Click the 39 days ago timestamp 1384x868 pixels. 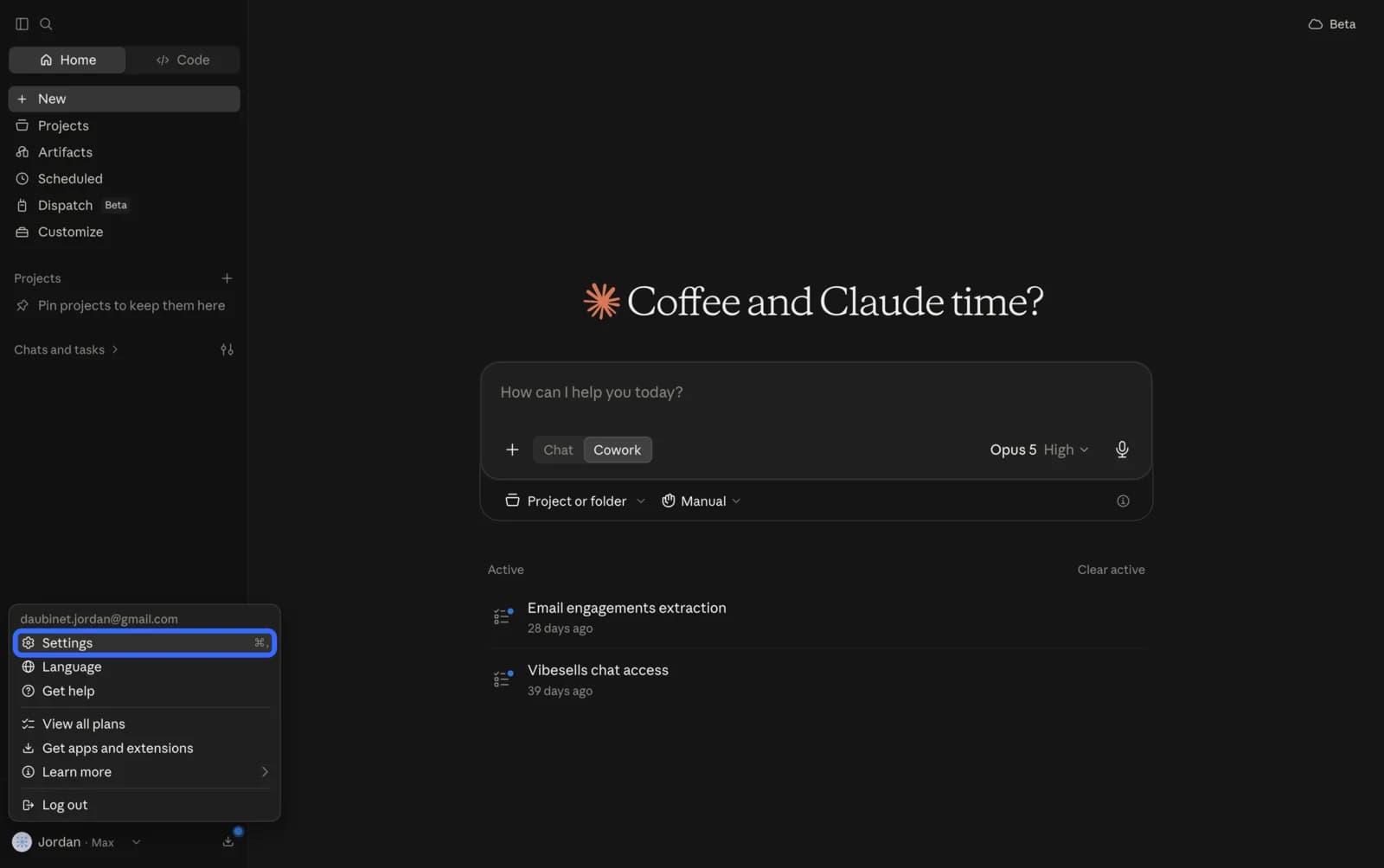pyautogui.click(x=560, y=692)
